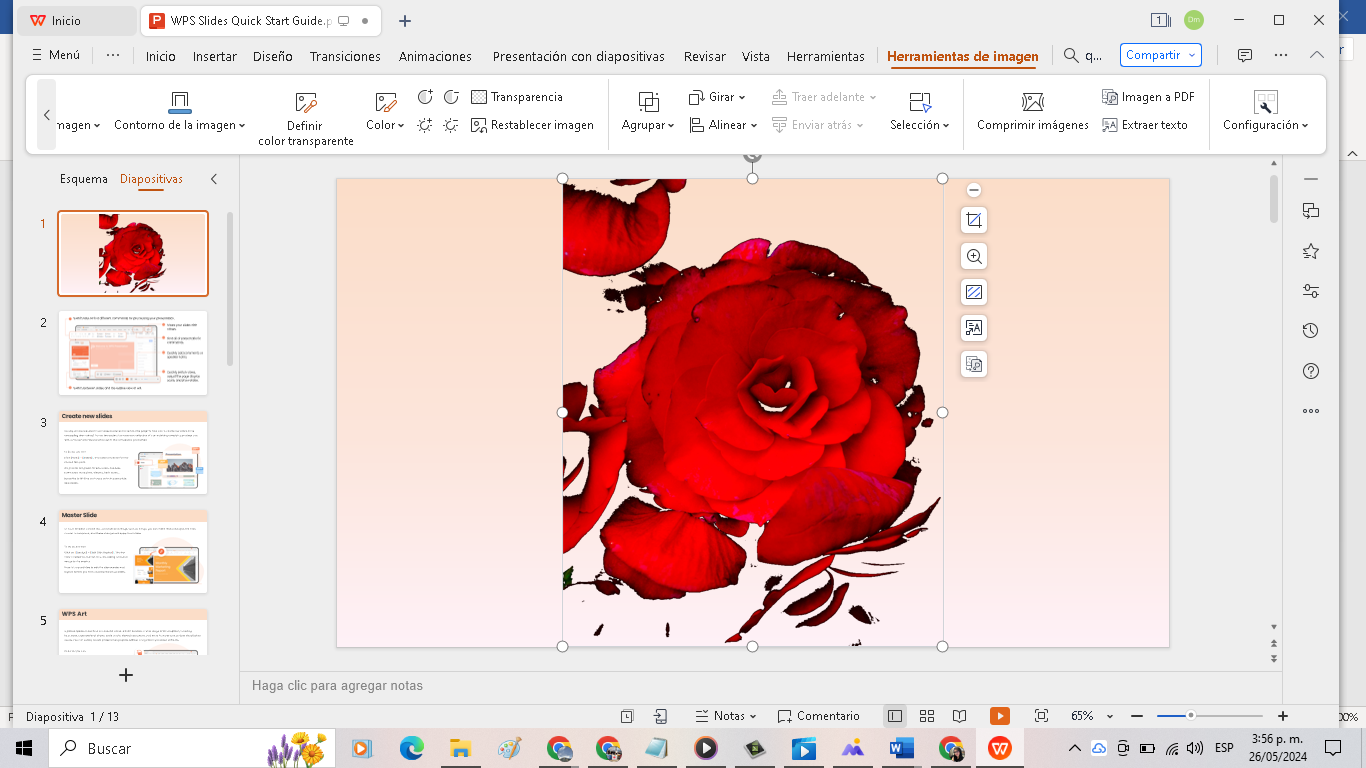Click the magnifier preview icon beside image

pyautogui.click(x=974, y=256)
